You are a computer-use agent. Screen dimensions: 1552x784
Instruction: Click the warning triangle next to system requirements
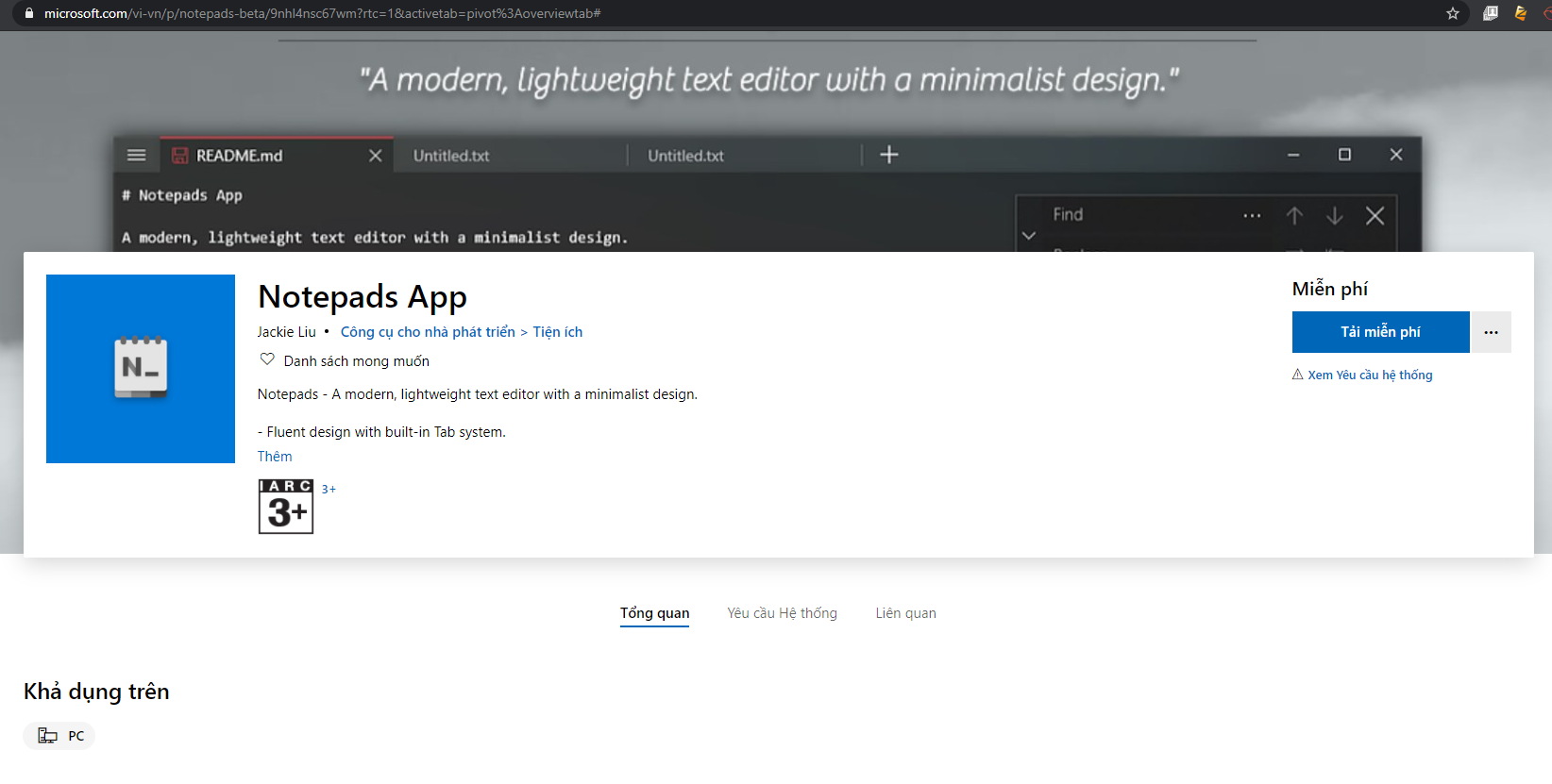(x=1298, y=375)
